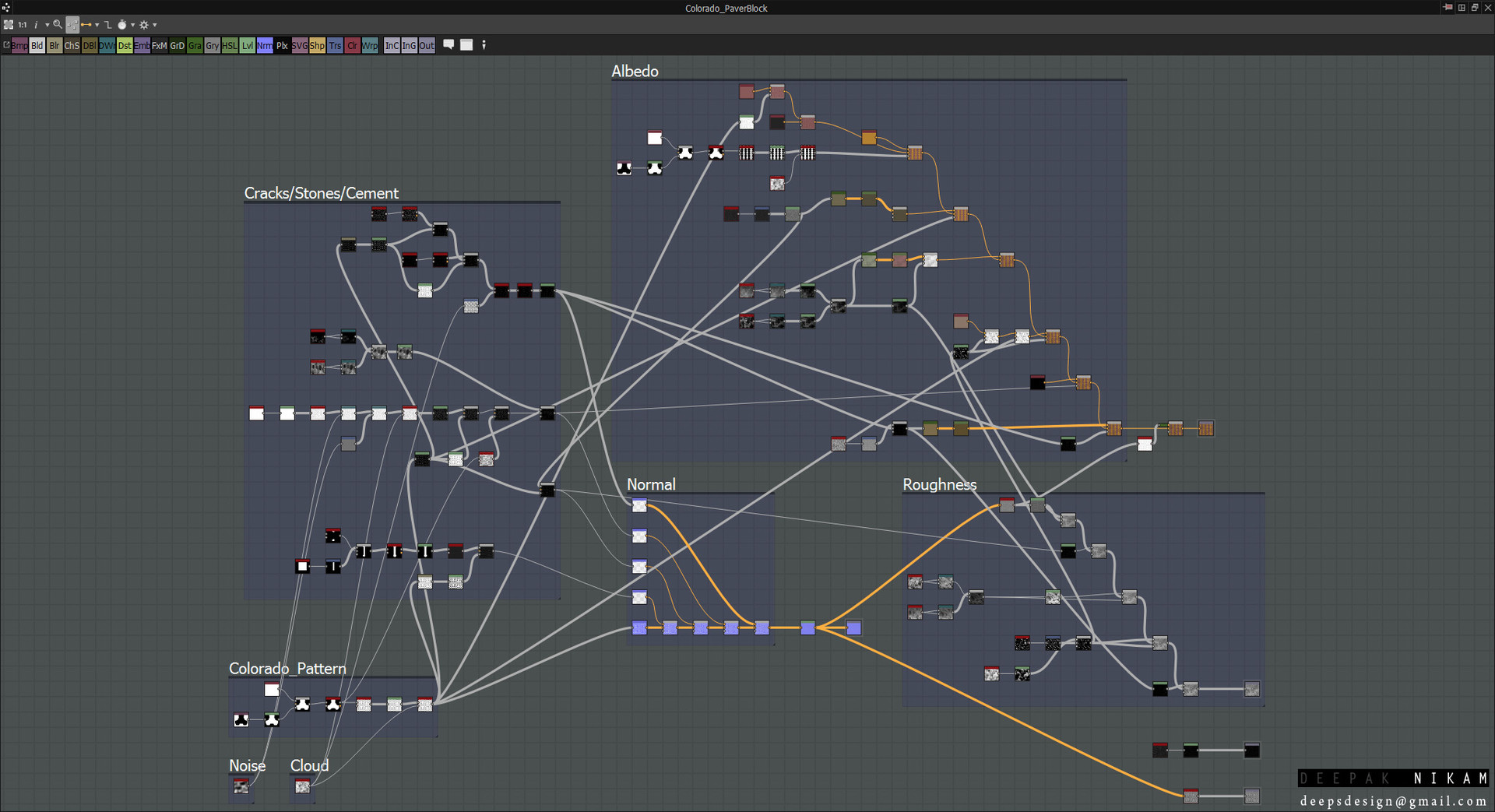Click the graph settings gear icon

(x=144, y=25)
